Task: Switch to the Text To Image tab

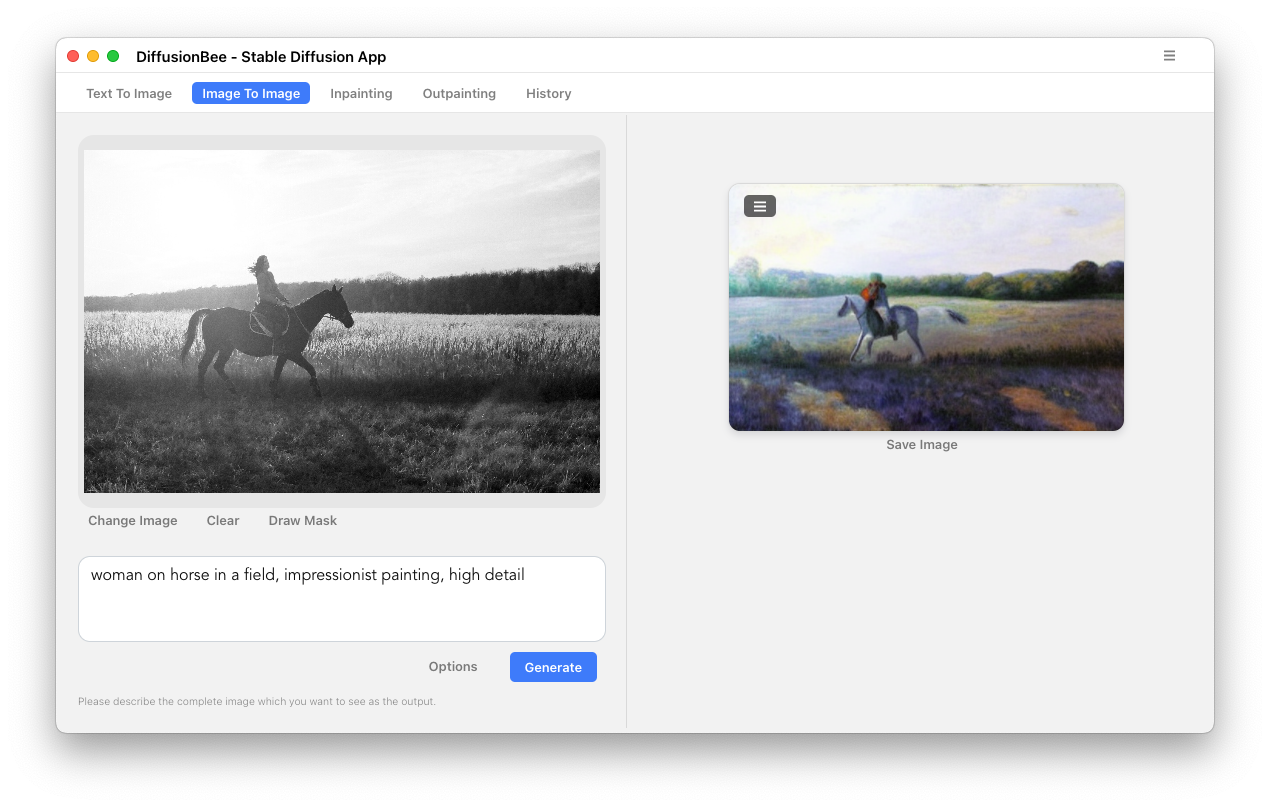Action: [x=129, y=93]
